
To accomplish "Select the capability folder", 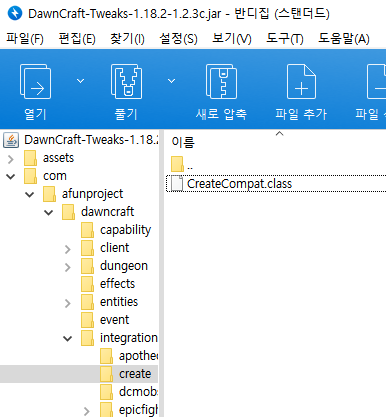I will click(125, 230).
